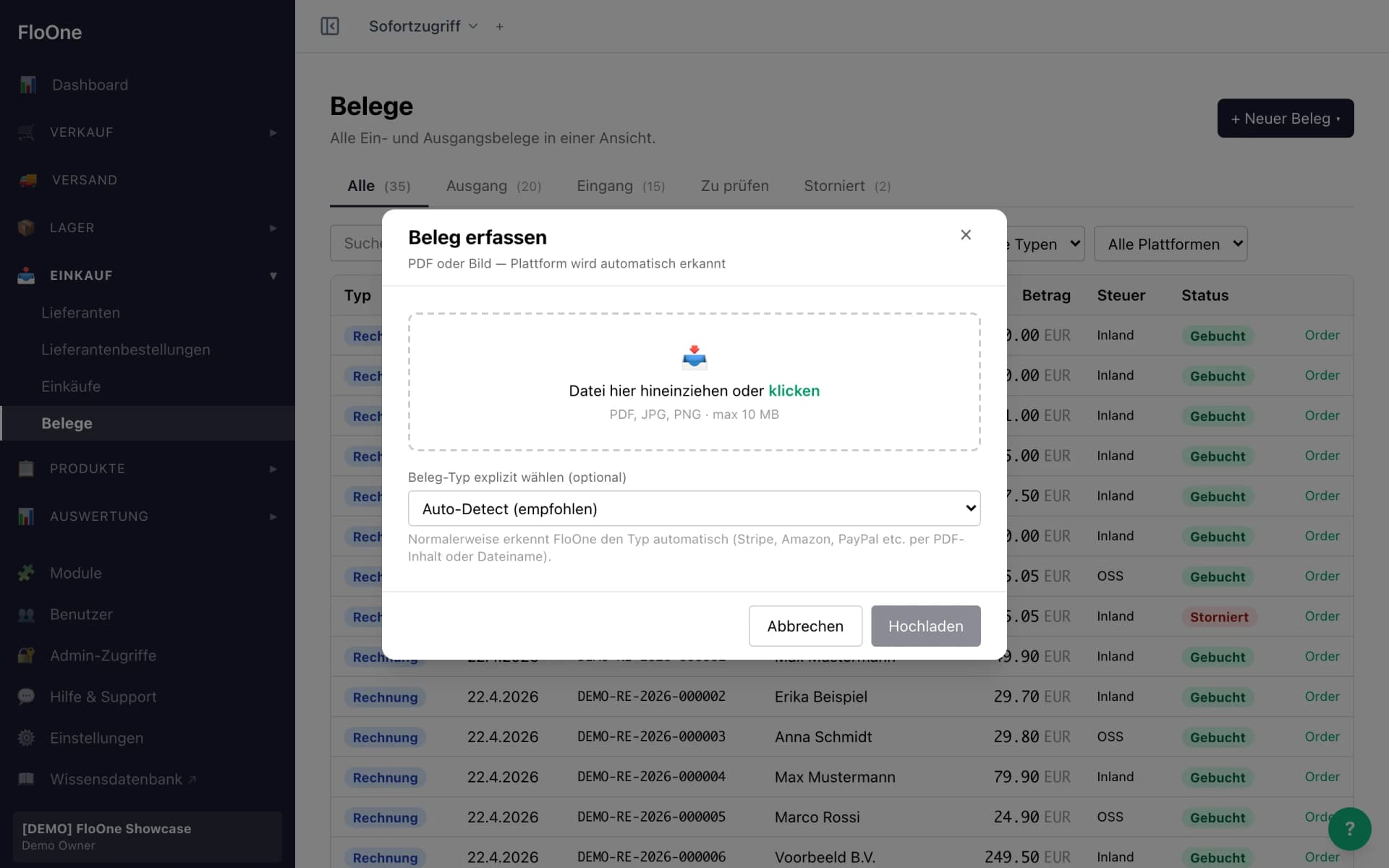The height and width of the screenshot is (868, 1389).
Task: Switch to the Eingang (15) tab
Action: [621, 186]
